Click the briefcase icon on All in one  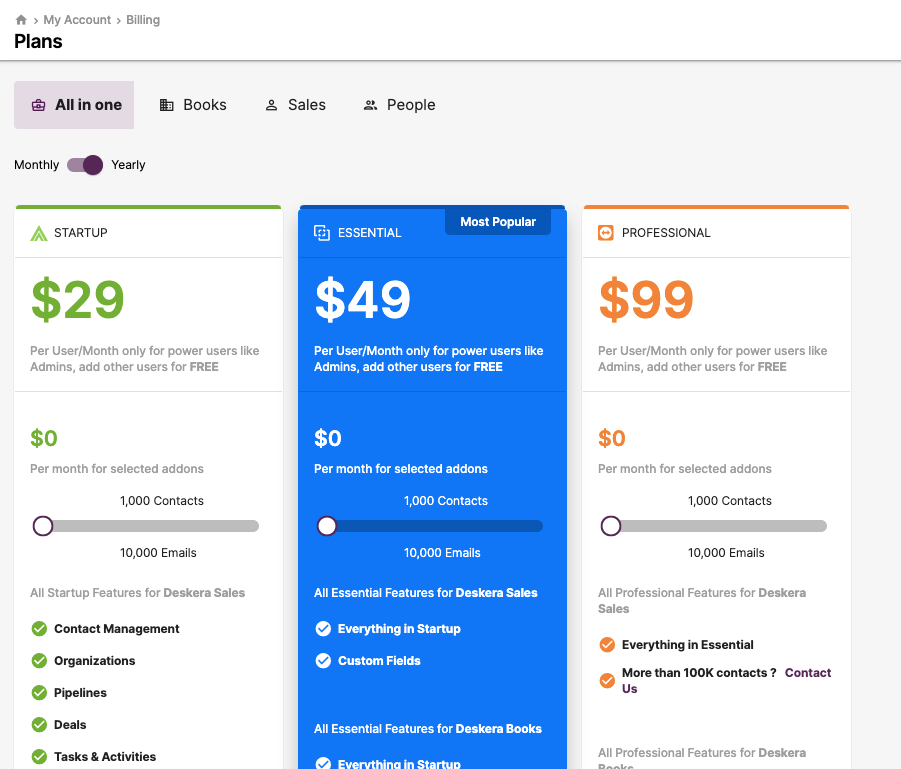38,105
